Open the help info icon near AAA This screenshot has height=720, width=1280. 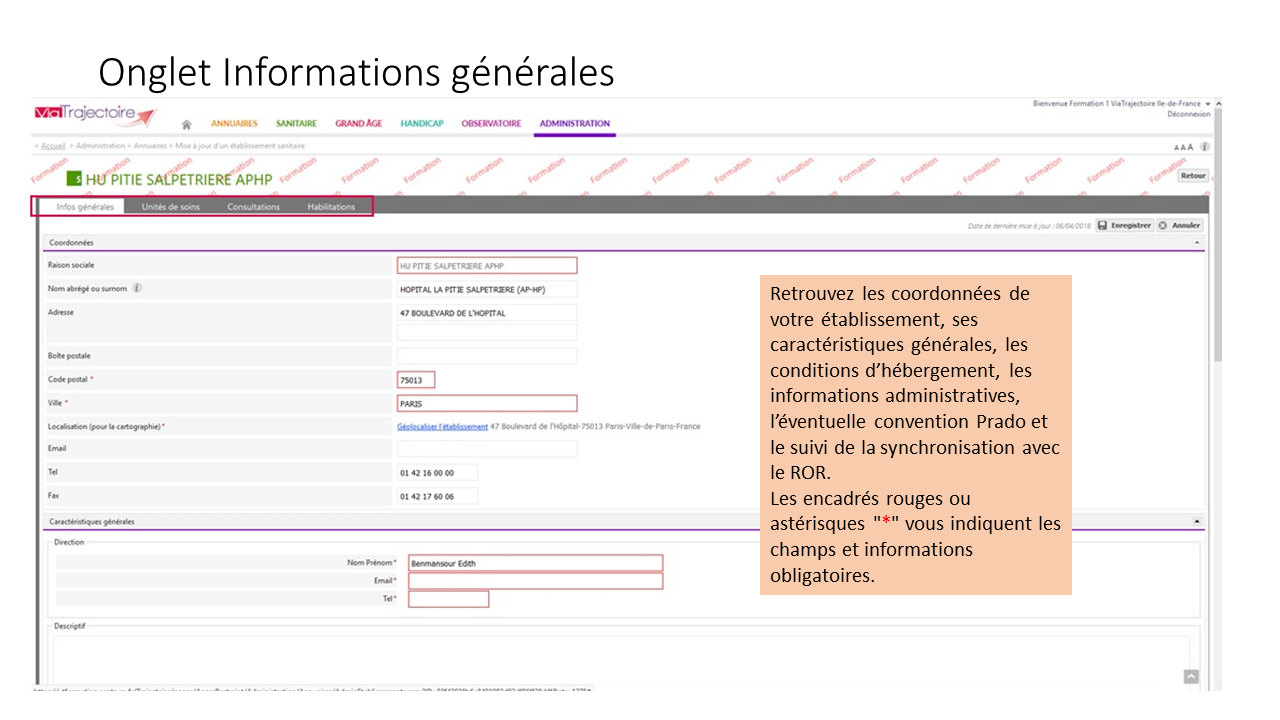(1205, 147)
